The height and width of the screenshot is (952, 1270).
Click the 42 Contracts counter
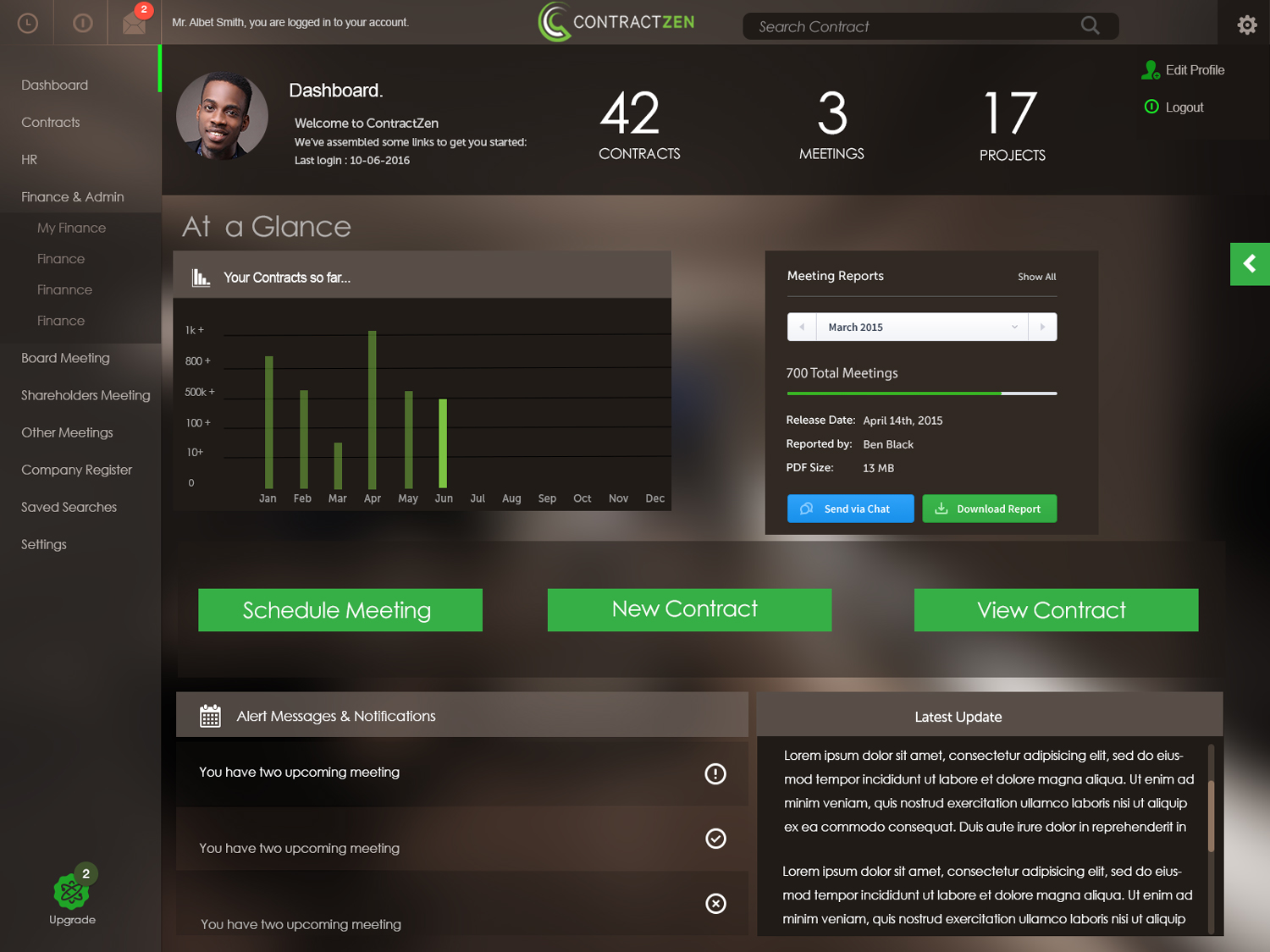tap(639, 125)
